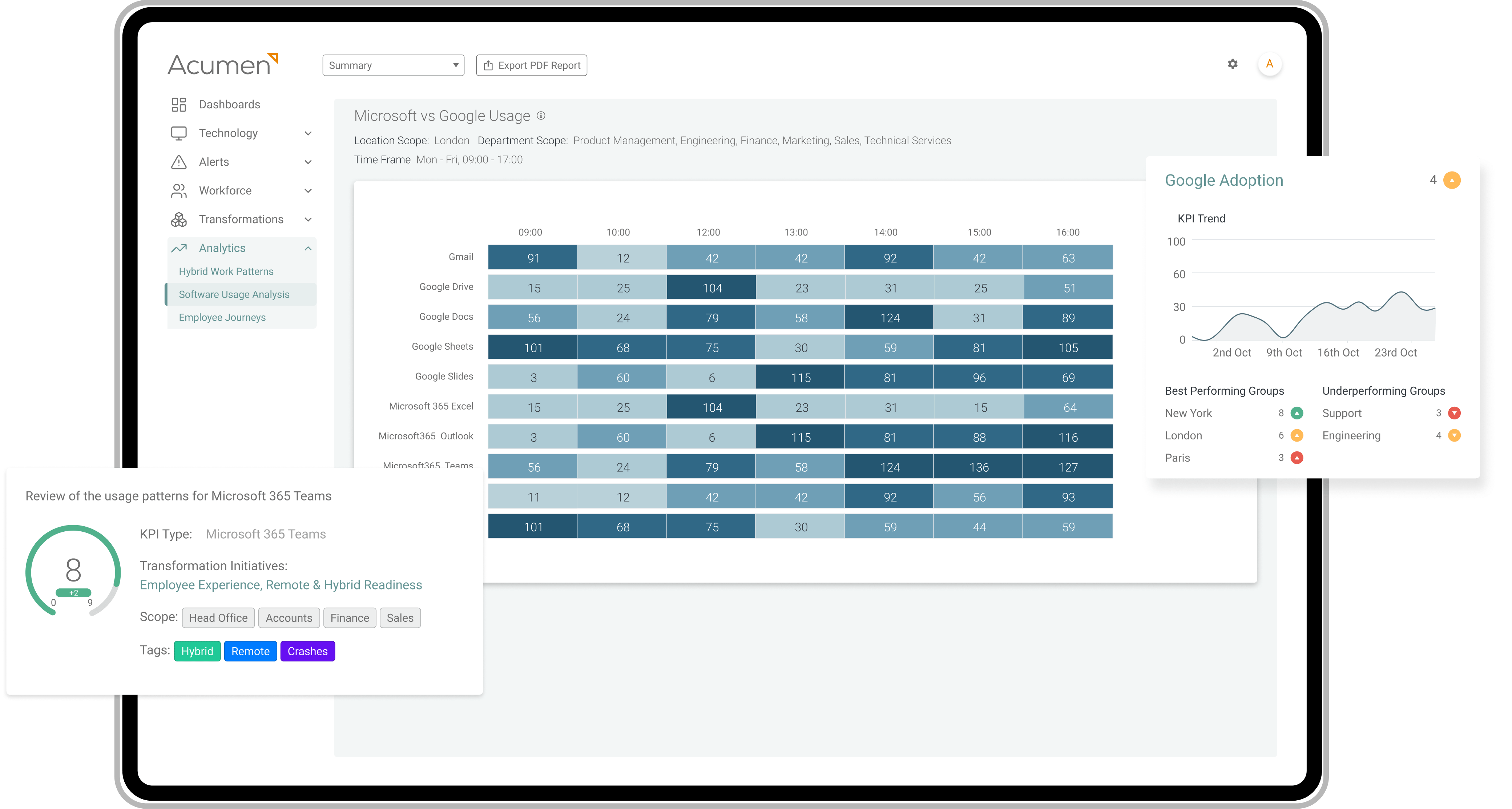Screen dimensions: 1512x809
Task: Click the Technology monitor icon
Action: (x=178, y=133)
